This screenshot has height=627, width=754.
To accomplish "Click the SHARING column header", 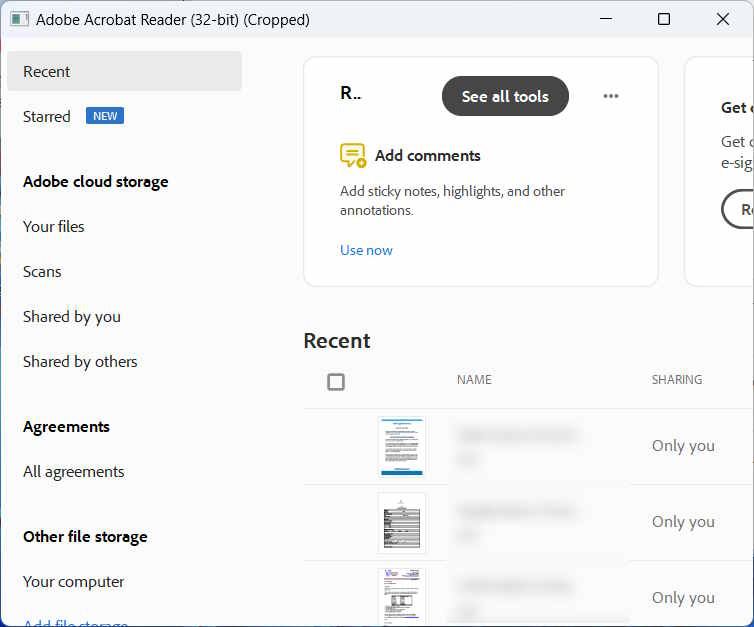I will click(x=677, y=379).
